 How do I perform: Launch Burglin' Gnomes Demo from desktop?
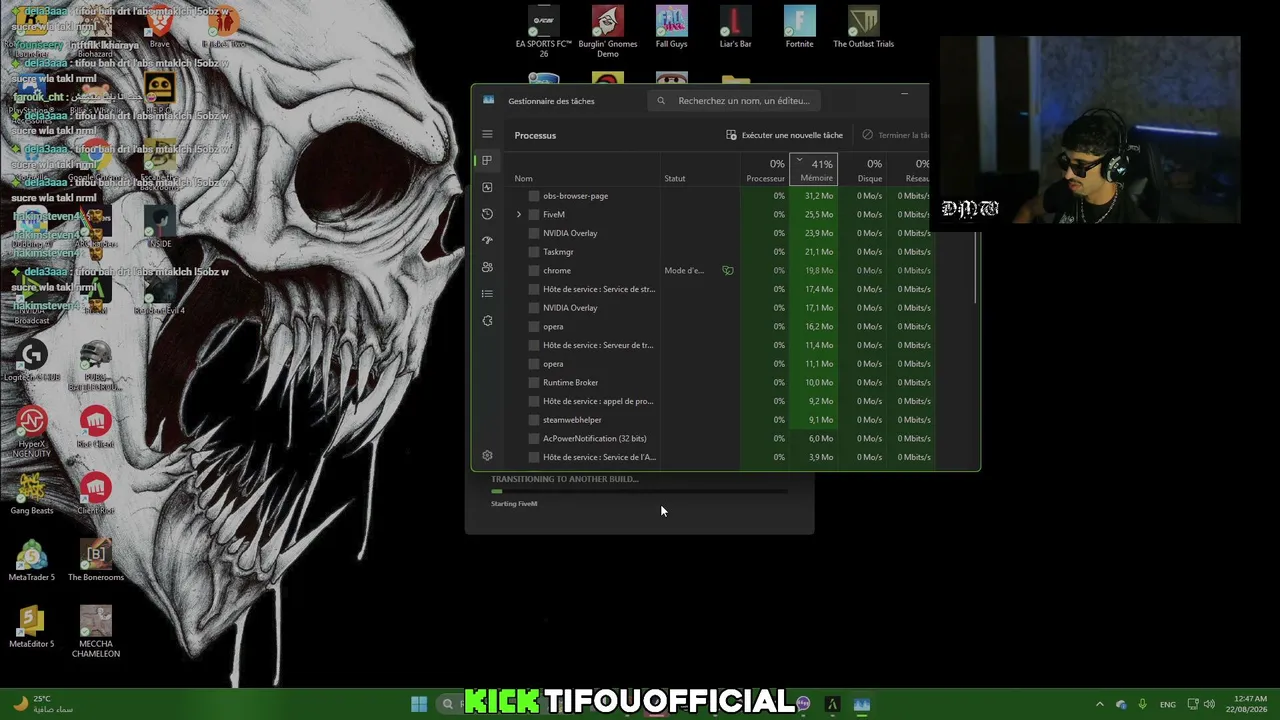608,32
